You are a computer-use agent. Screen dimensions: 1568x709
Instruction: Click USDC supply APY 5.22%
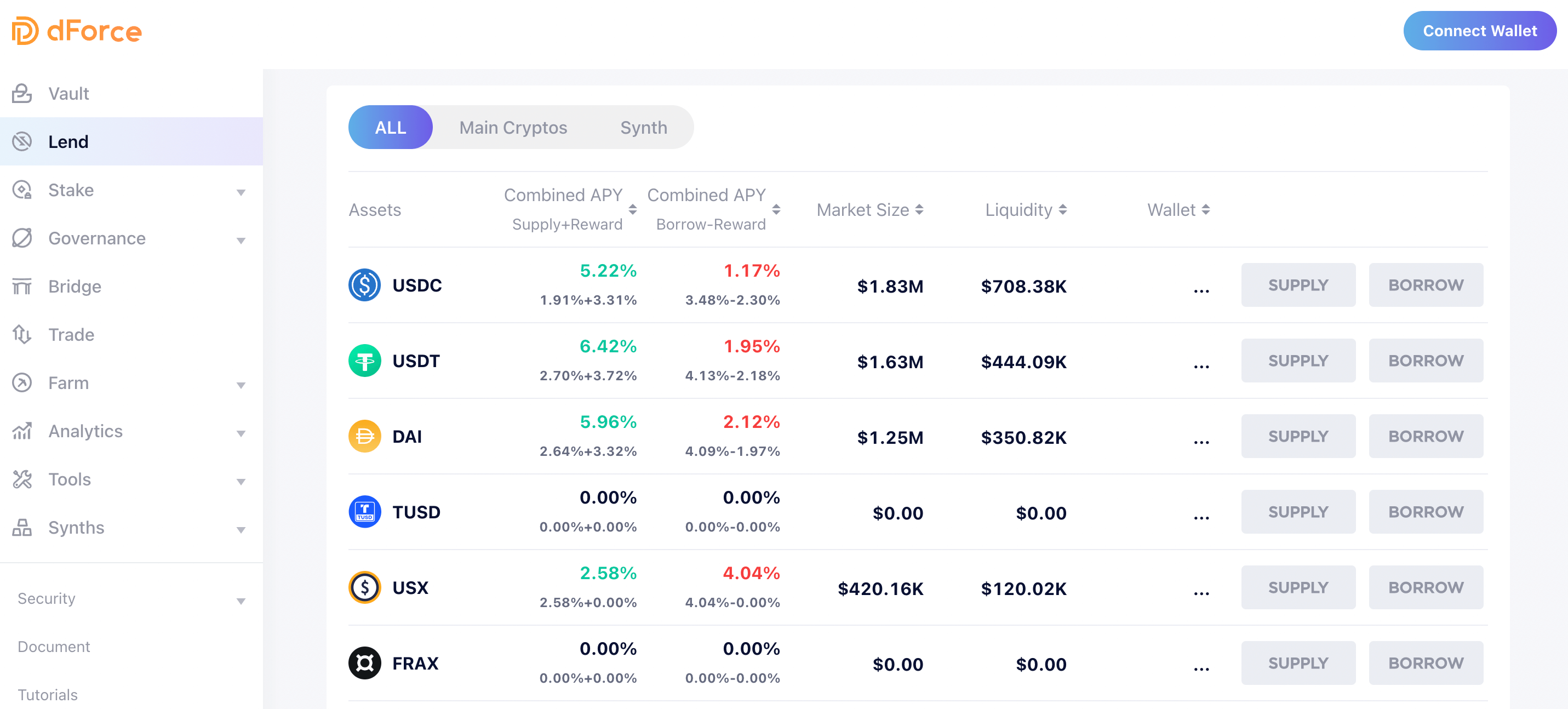point(608,270)
